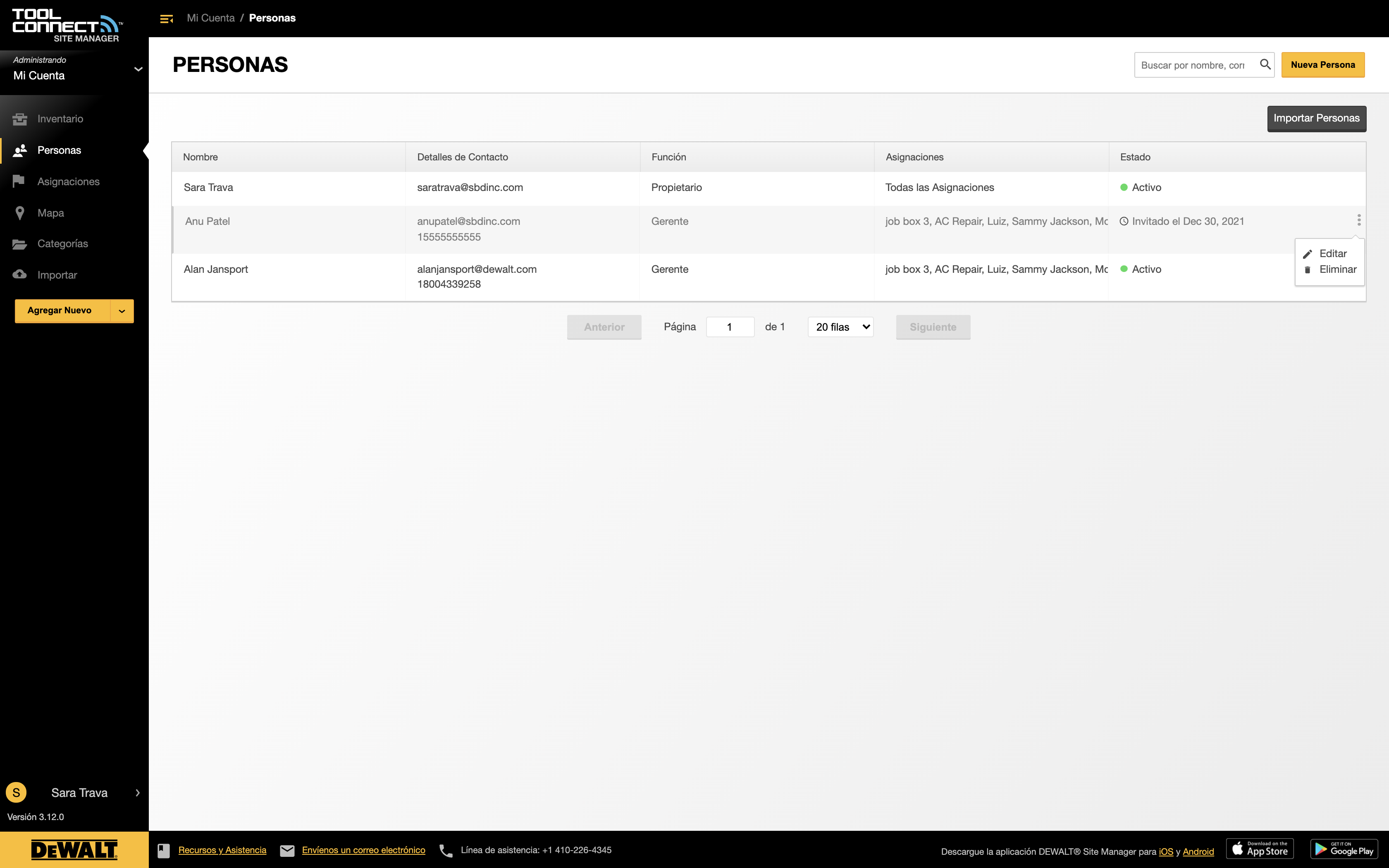Follow the Android download link
1389x868 pixels.
pos(1198,851)
